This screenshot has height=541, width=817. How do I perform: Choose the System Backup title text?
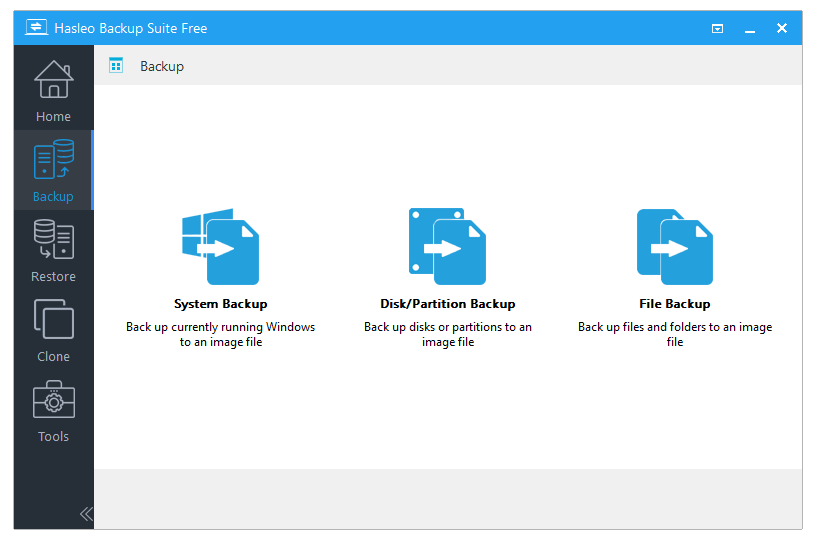pos(220,304)
